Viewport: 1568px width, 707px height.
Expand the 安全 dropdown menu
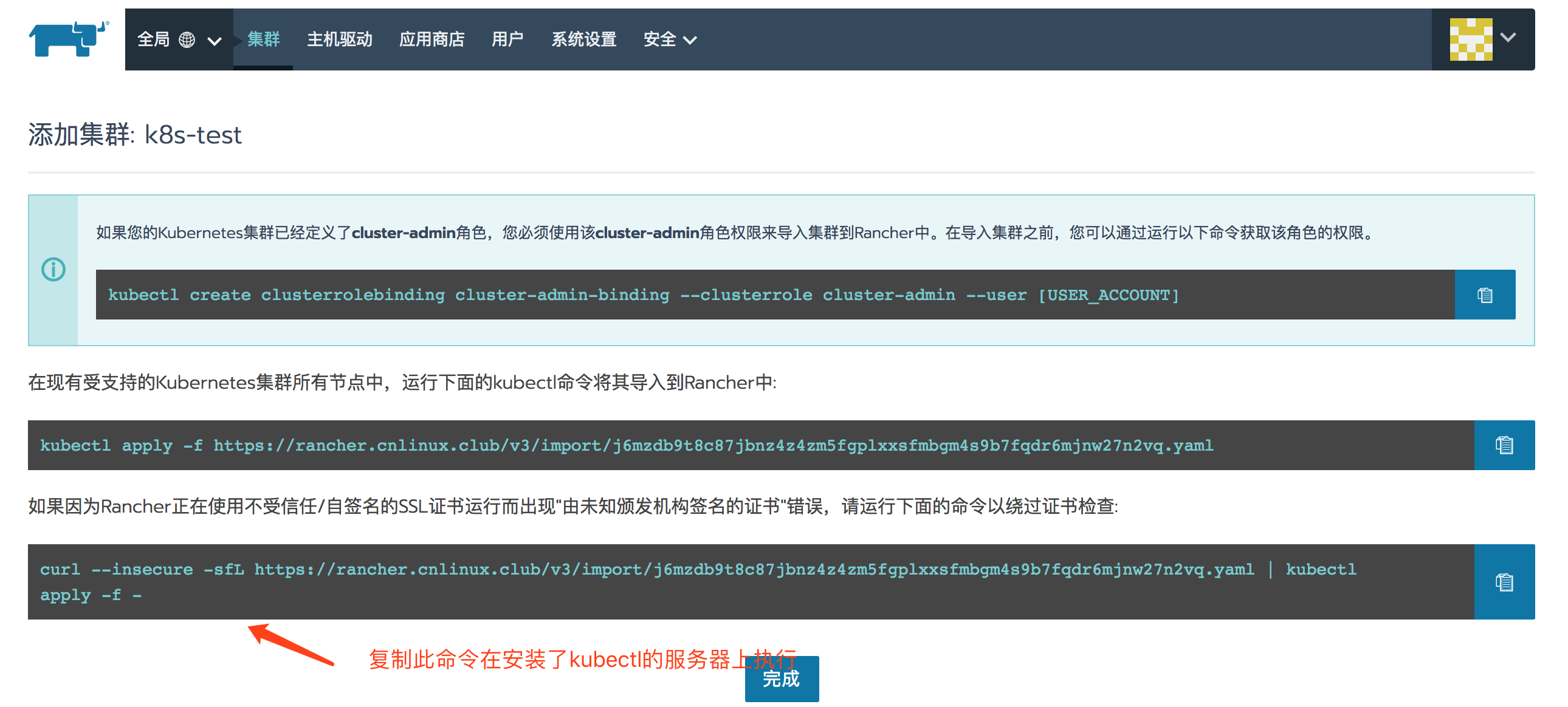coord(670,39)
